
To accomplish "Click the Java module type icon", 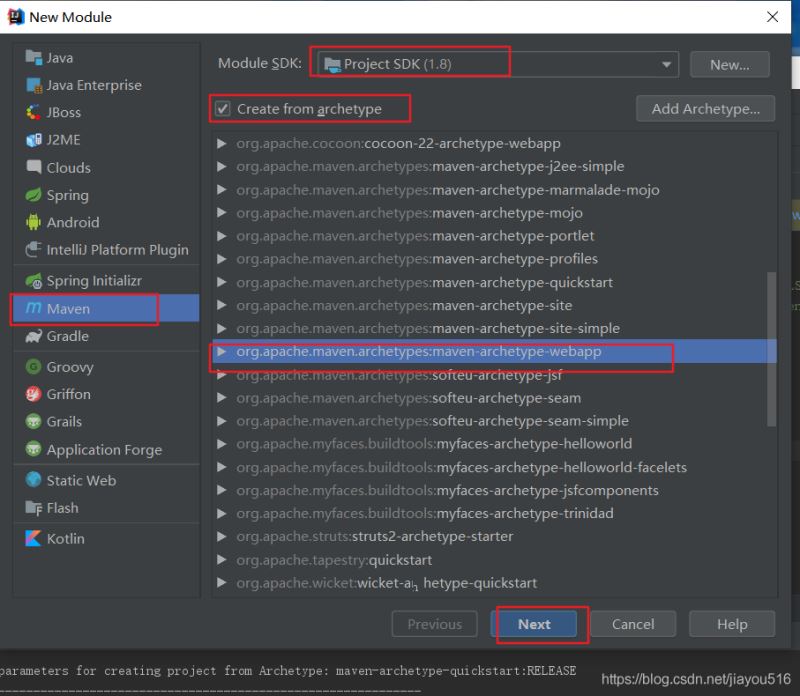I will pos(34,58).
